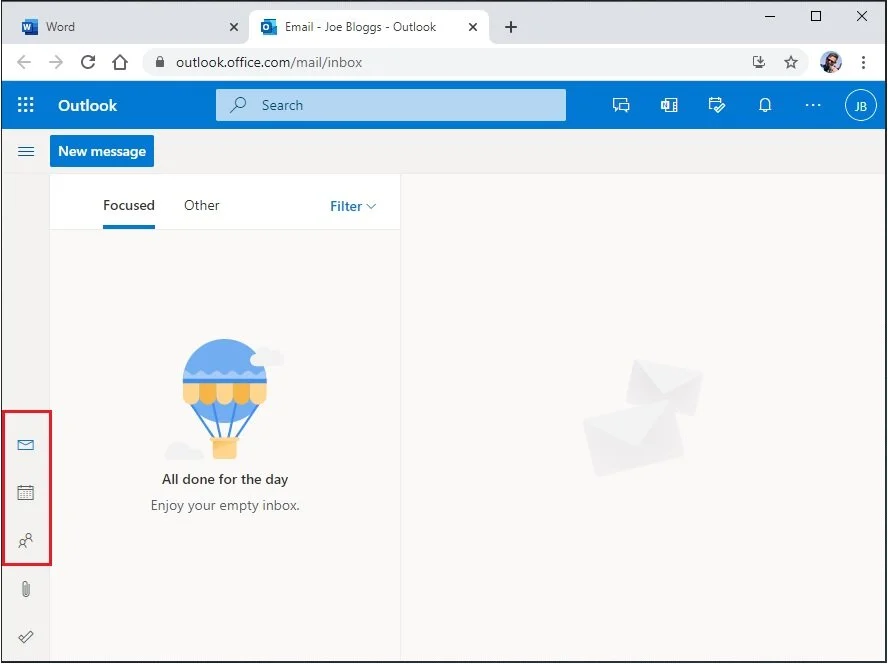Image resolution: width=888 pixels, height=664 pixels.
Task: Click the Outlook title in header
Action: pyautogui.click(x=87, y=105)
